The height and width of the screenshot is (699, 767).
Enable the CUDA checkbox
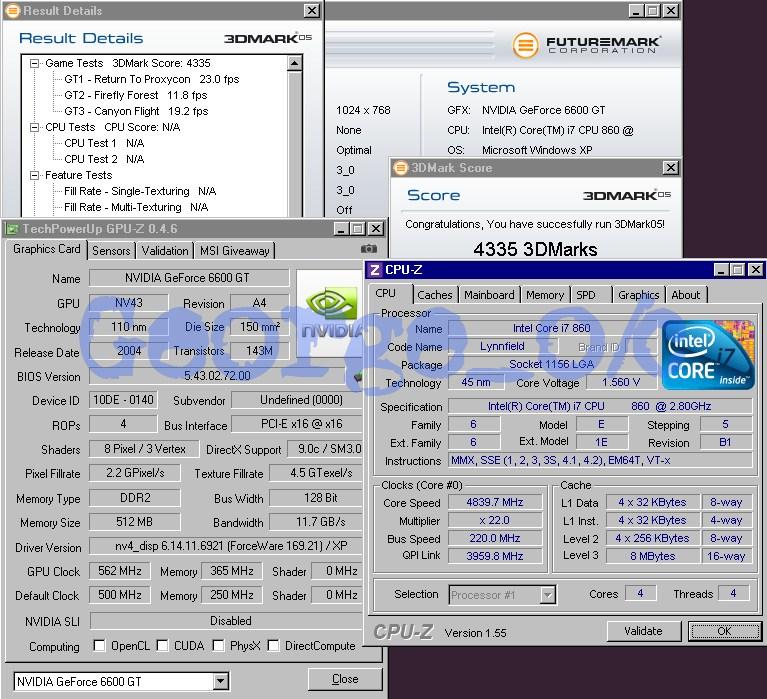pos(162,646)
